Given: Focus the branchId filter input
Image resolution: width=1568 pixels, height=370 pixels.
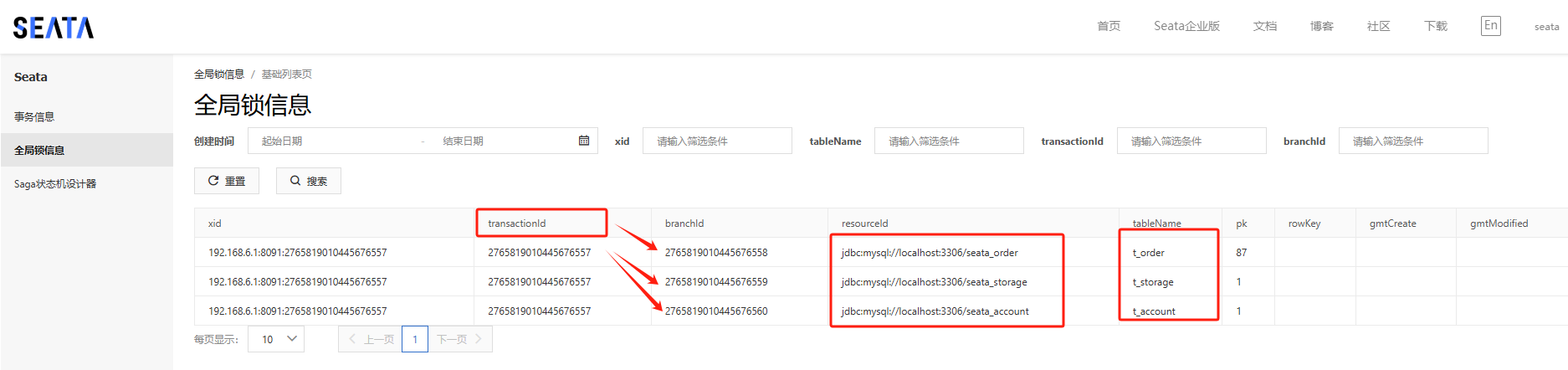Looking at the screenshot, I should coord(1413,141).
